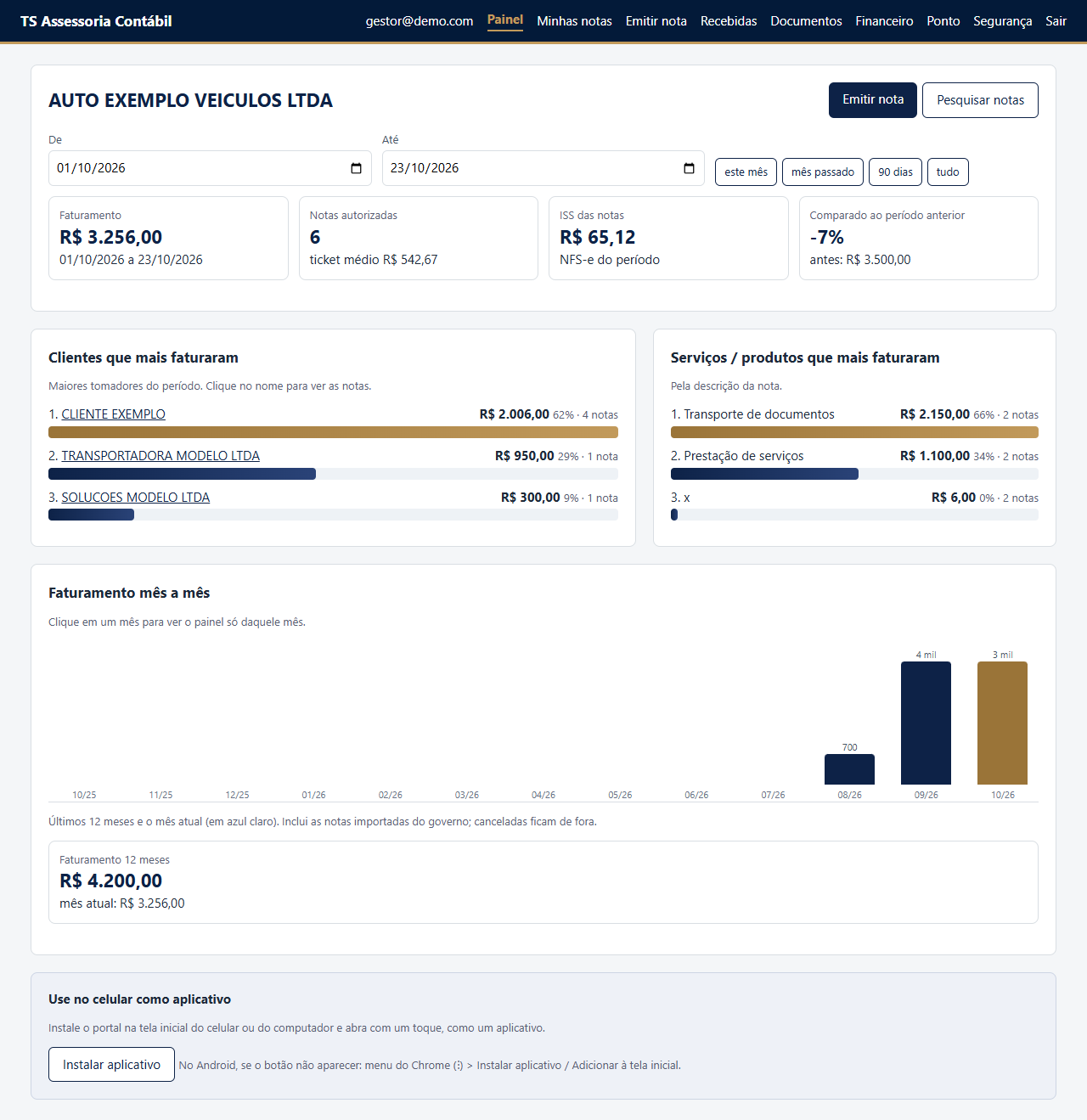Click the De date input showing 01/10/2026

pyautogui.click(x=210, y=168)
